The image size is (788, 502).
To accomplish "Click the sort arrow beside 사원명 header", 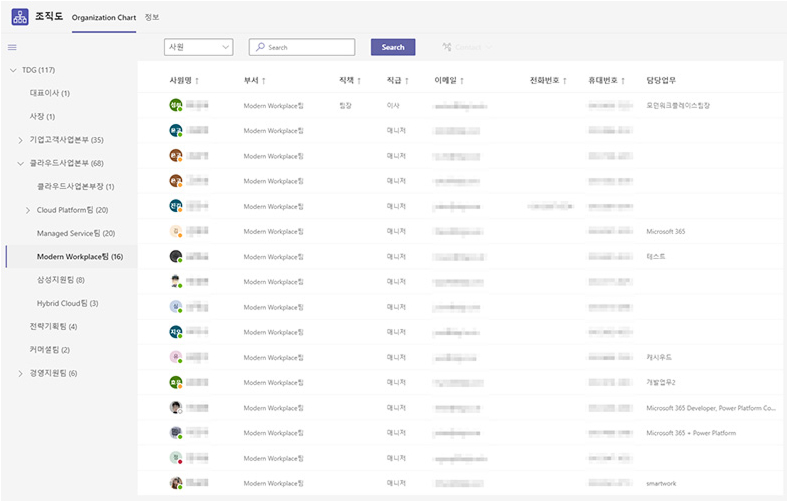I will click(197, 80).
